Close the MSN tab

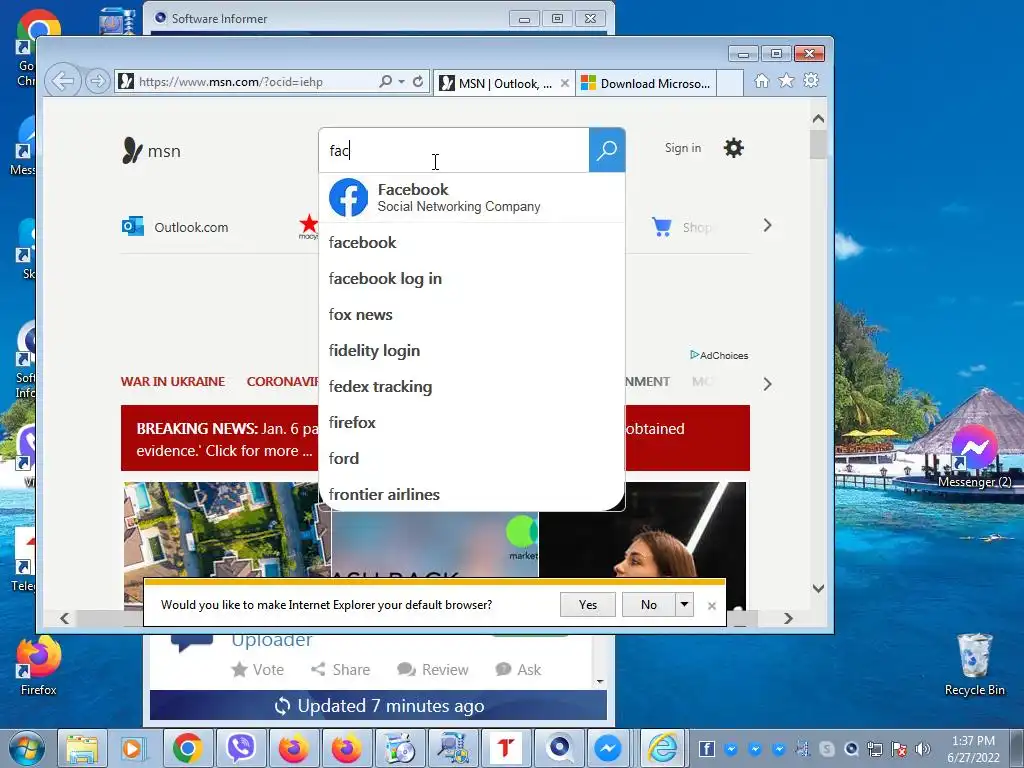tap(565, 83)
